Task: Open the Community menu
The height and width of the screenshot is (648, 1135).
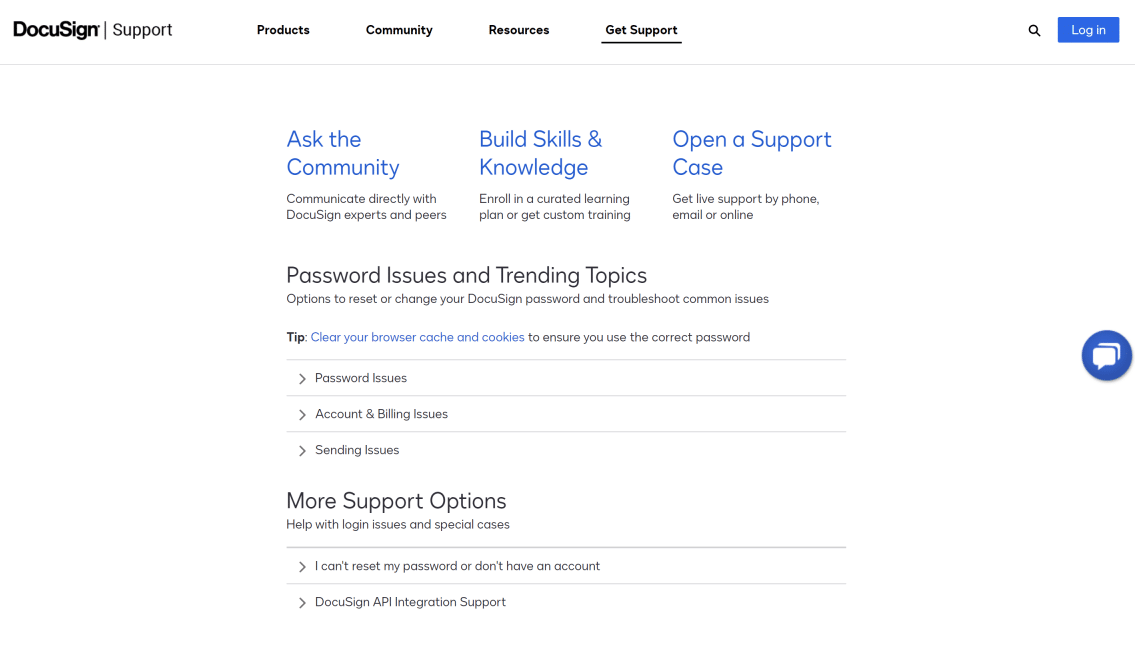Action: pyautogui.click(x=399, y=30)
